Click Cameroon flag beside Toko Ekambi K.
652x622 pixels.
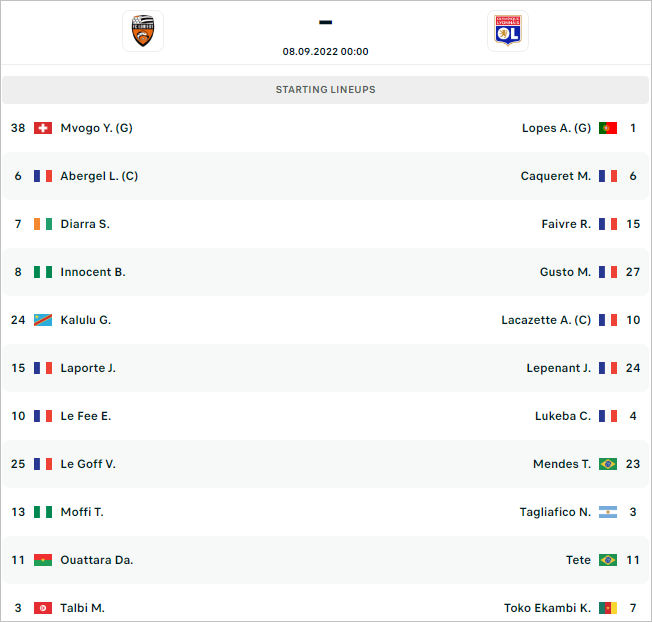[x=608, y=608]
